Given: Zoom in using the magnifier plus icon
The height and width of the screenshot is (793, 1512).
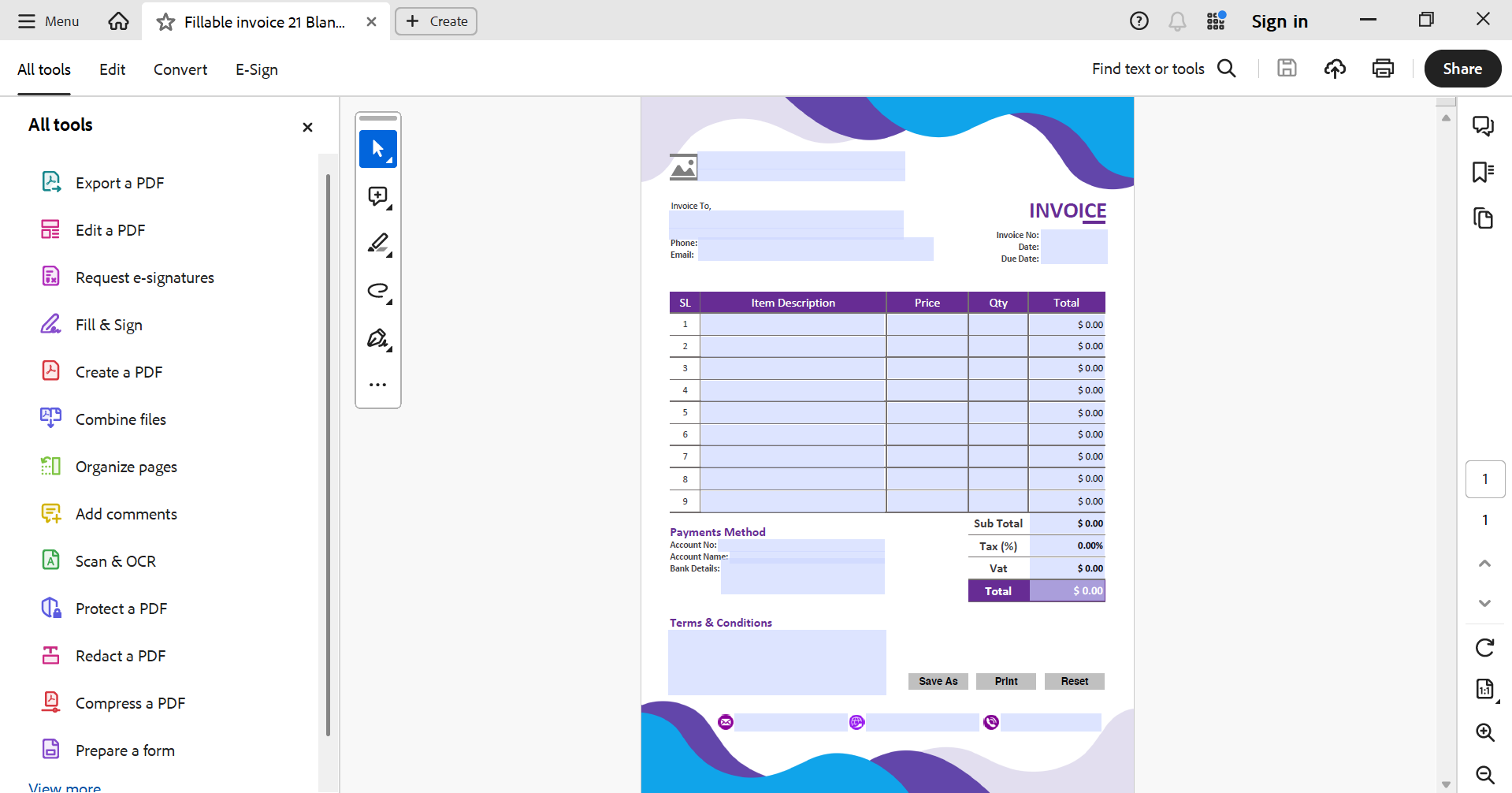Looking at the screenshot, I should coord(1484,732).
